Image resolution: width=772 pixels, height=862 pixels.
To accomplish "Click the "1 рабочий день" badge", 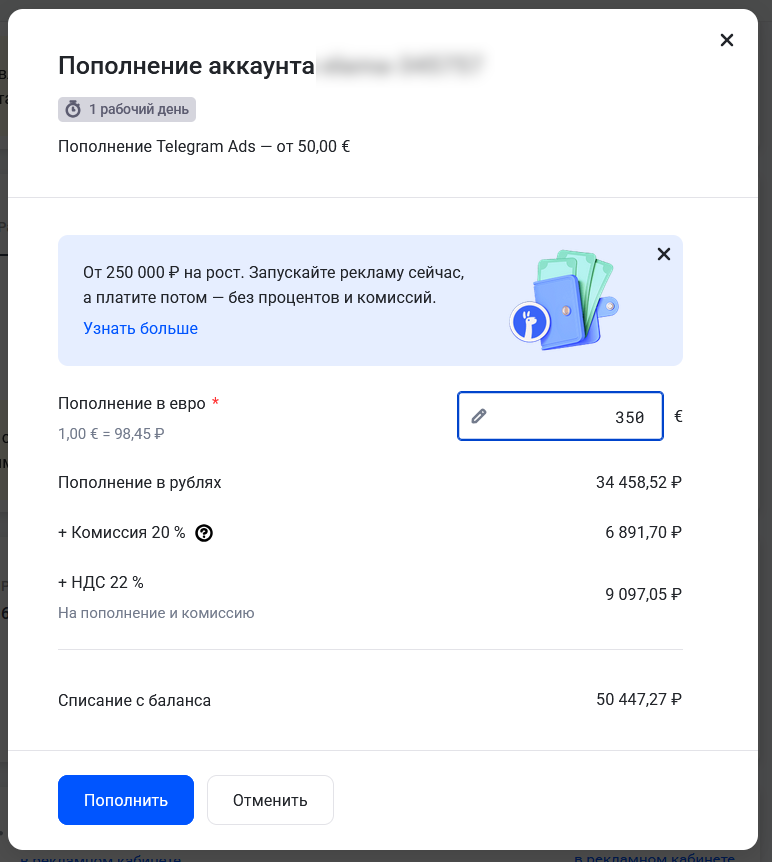I will coord(127,110).
